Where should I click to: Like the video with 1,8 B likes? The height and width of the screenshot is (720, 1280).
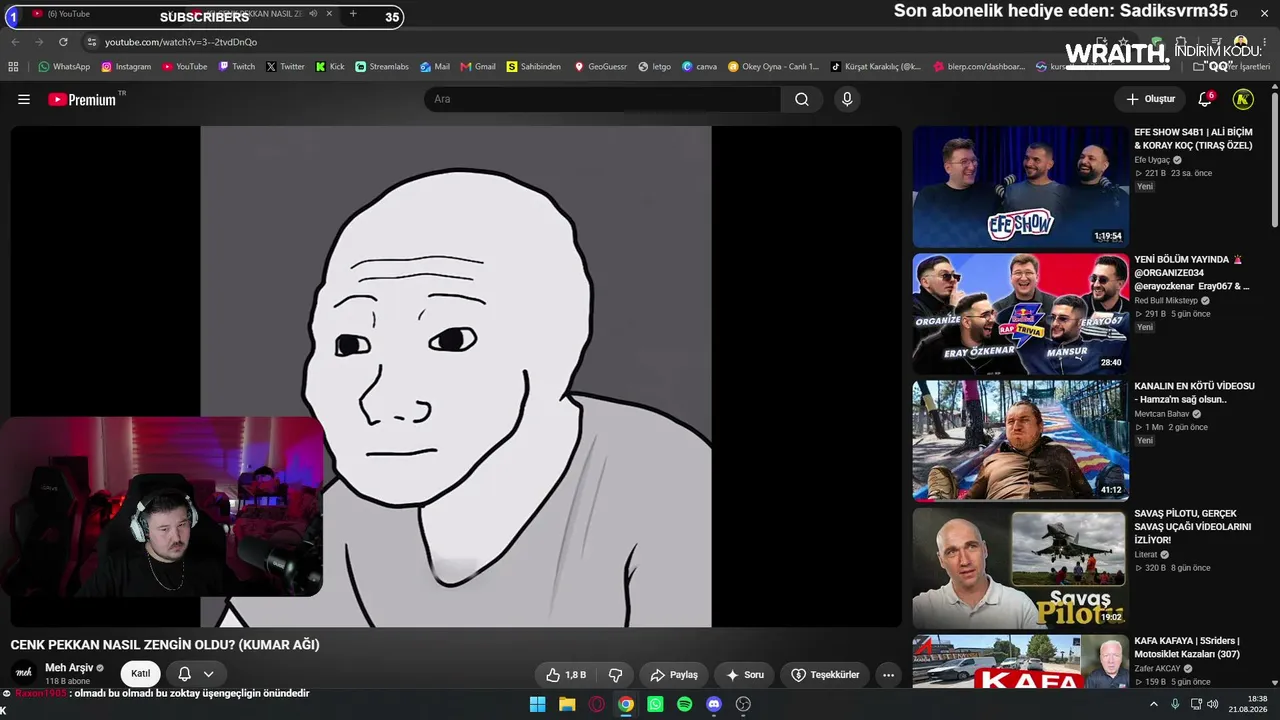[566, 675]
